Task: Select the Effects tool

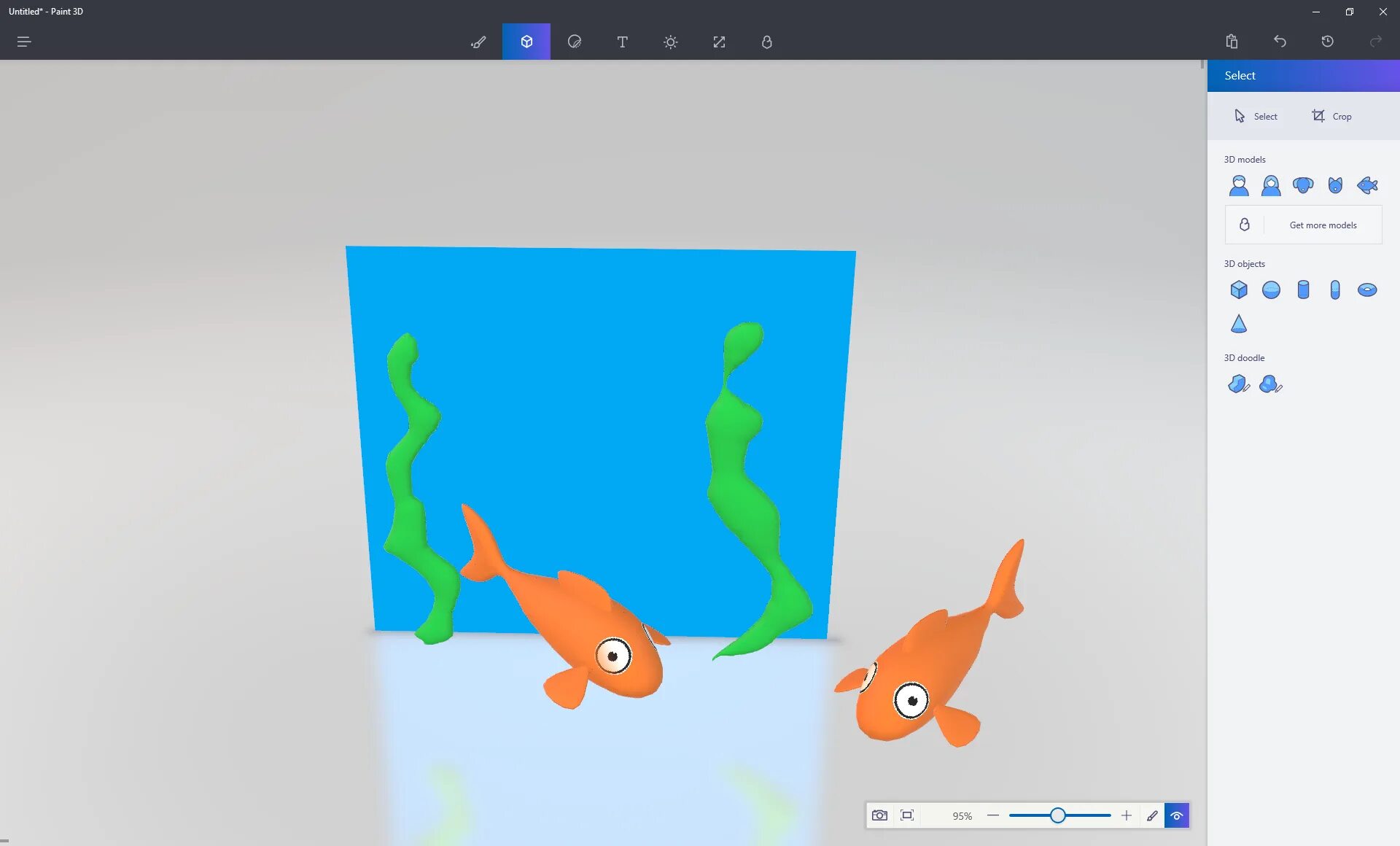Action: pyautogui.click(x=671, y=41)
